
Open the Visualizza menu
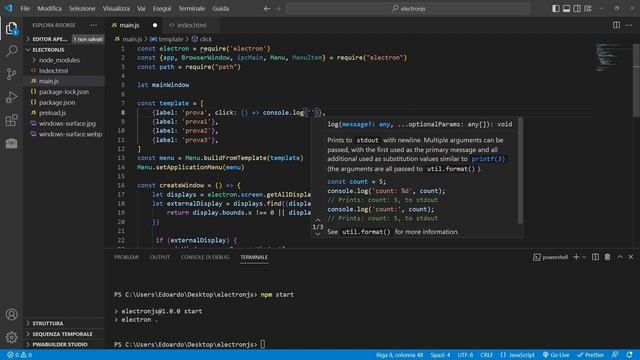116,8
